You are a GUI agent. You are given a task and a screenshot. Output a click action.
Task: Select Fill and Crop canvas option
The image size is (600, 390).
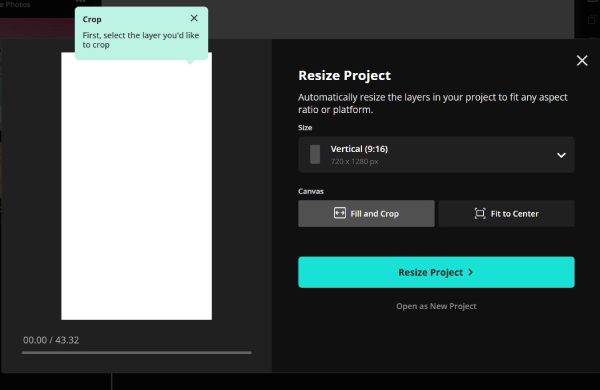click(x=366, y=214)
